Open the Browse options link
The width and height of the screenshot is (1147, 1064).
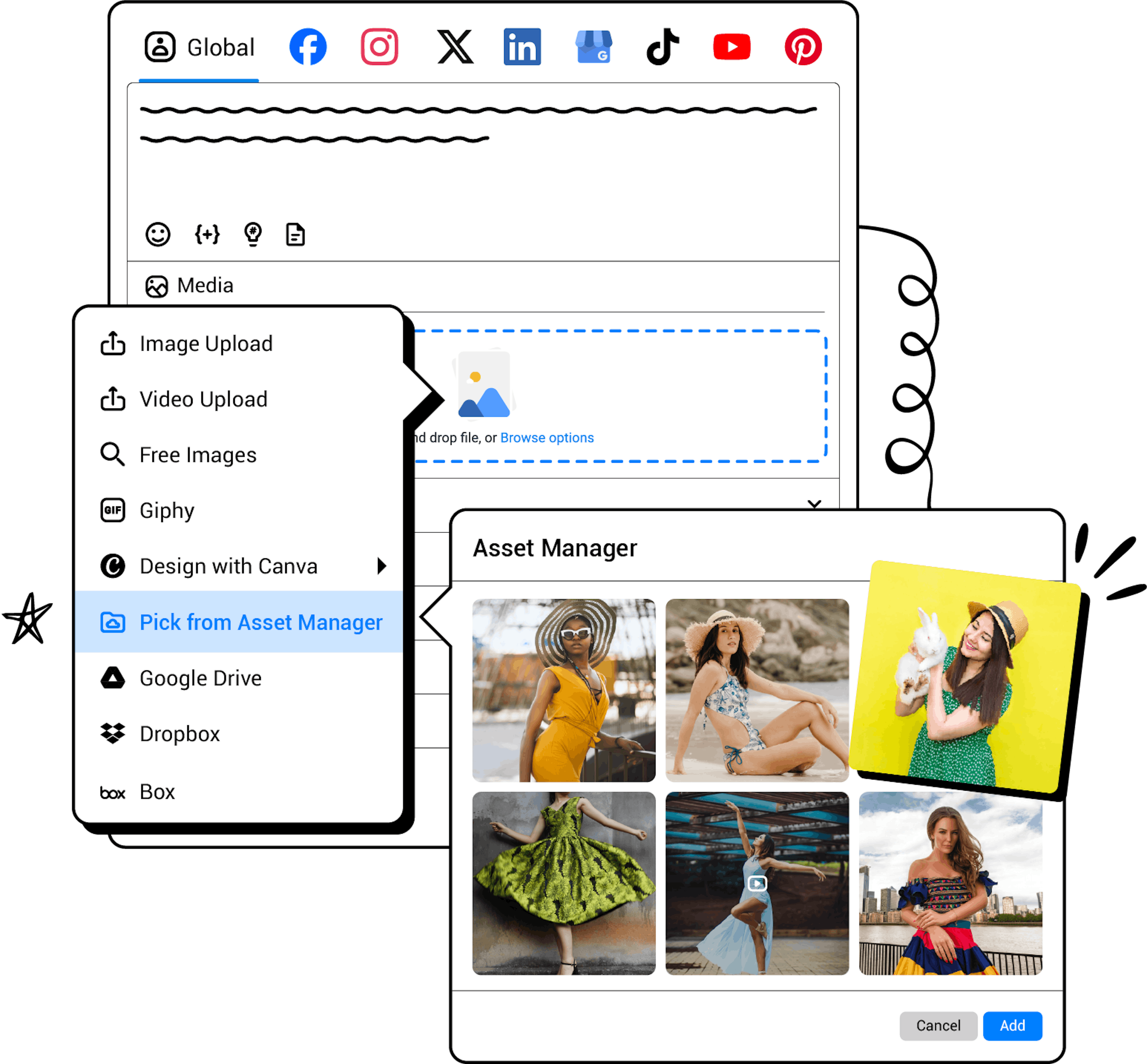tap(547, 438)
